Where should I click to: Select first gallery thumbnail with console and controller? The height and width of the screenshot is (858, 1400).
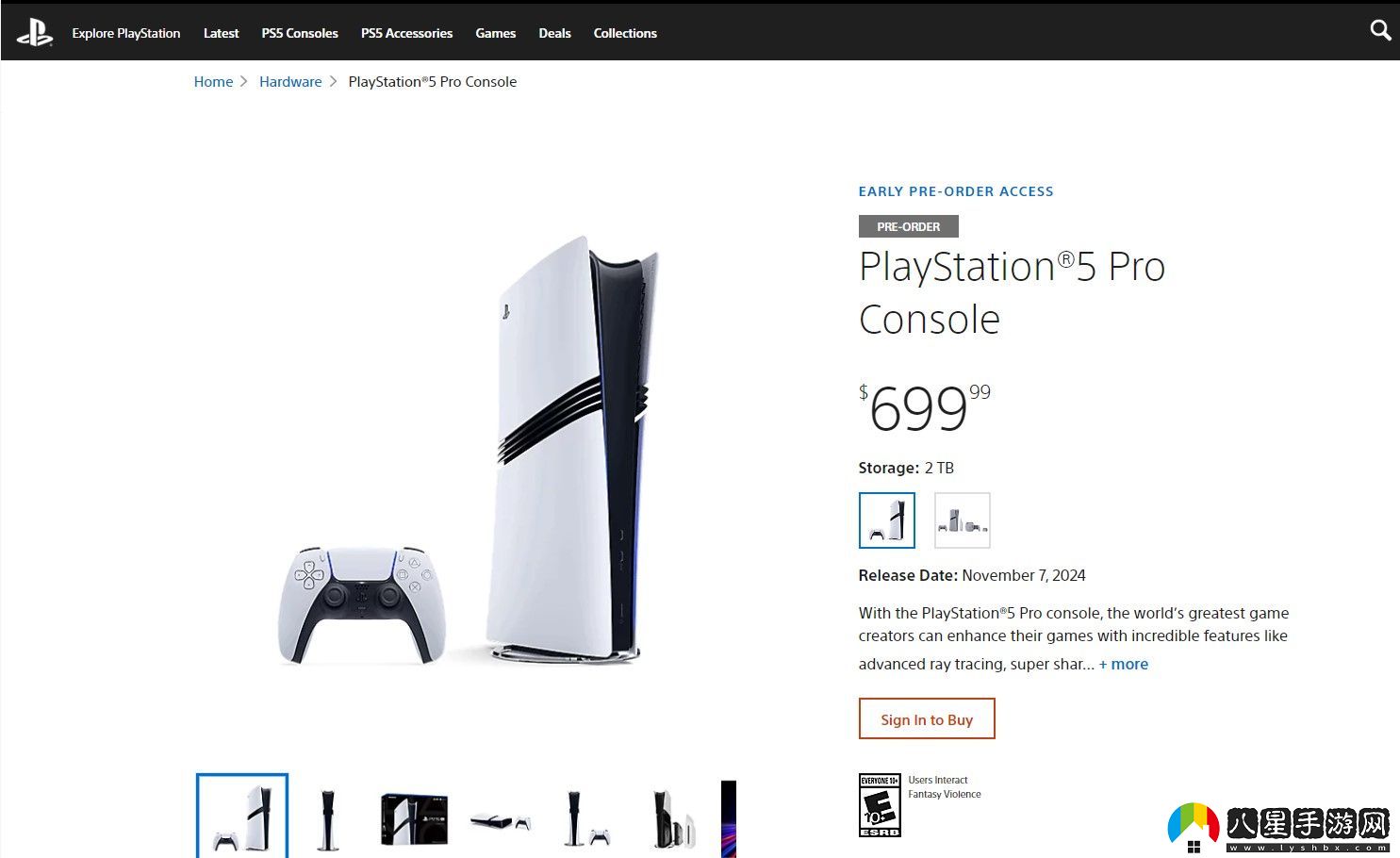[242, 817]
